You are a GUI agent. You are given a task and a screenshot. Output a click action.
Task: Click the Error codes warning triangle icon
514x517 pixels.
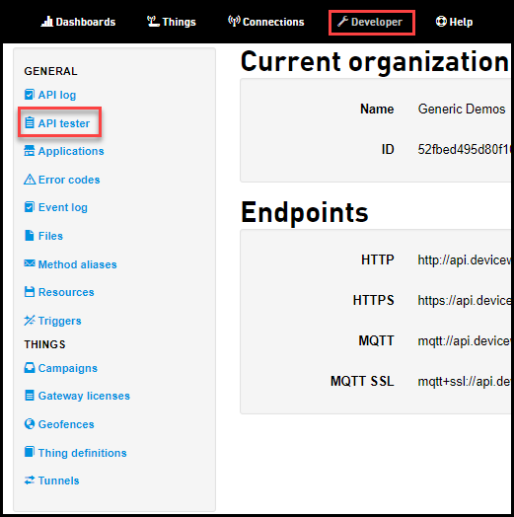pyautogui.click(x=30, y=179)
